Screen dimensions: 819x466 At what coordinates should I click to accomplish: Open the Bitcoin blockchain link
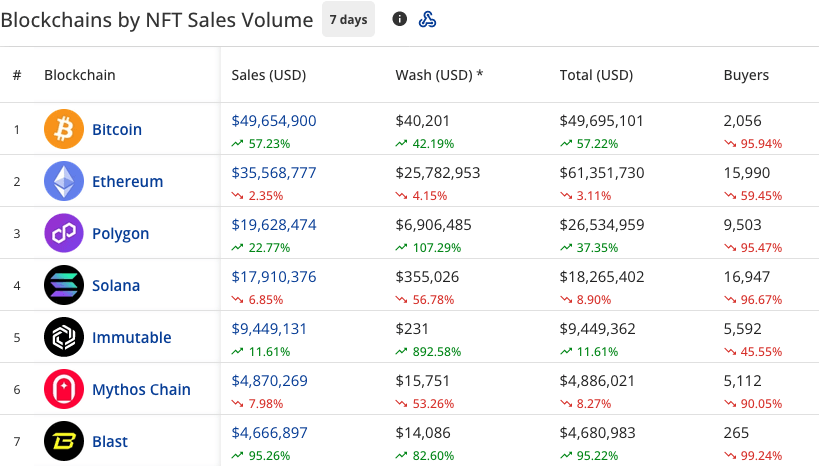click(117, 130)
